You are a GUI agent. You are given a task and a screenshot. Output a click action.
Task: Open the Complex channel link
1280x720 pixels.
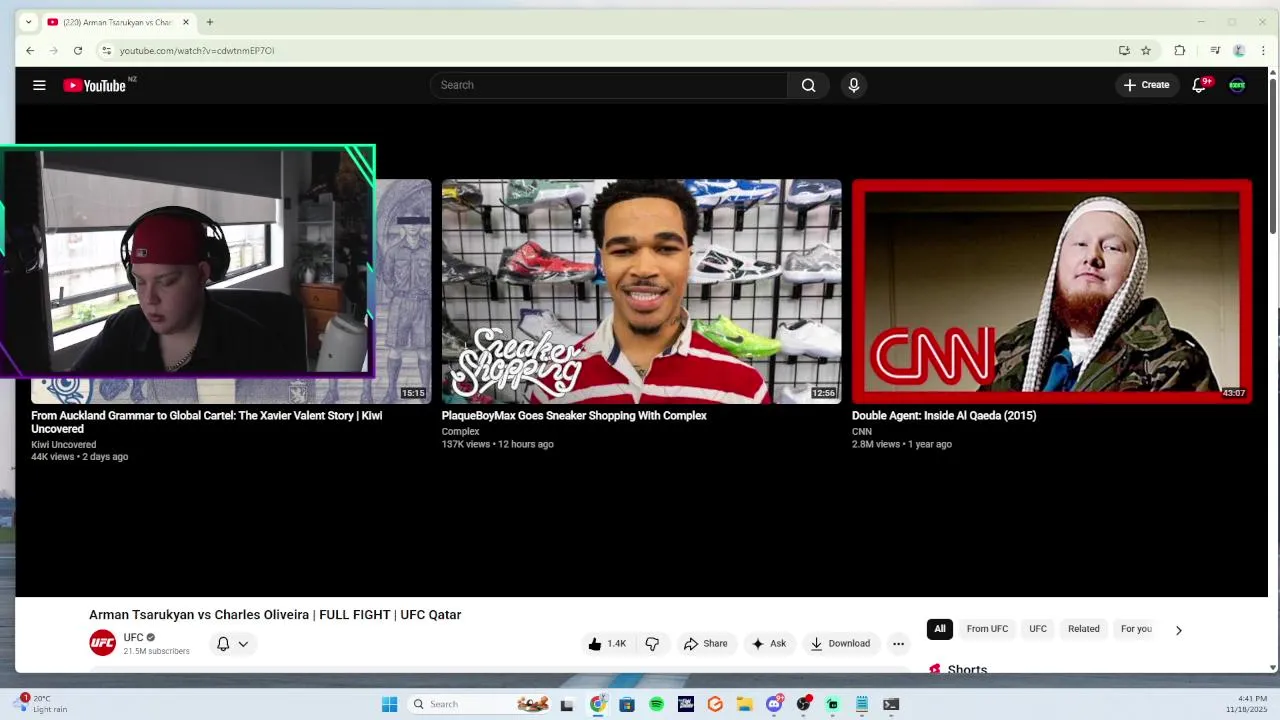[x=461, y=432]
